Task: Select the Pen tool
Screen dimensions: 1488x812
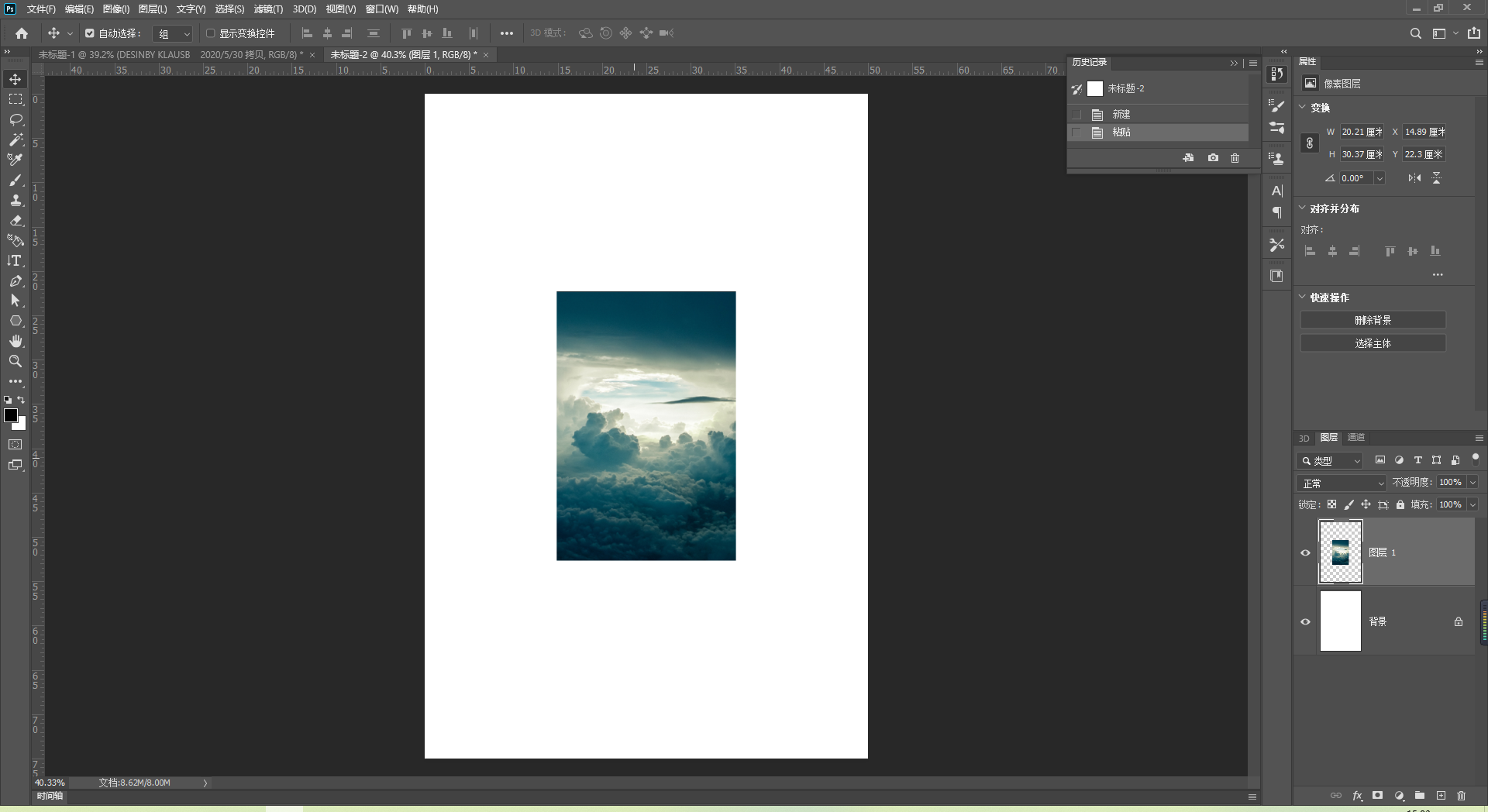Action: (15, 280)
